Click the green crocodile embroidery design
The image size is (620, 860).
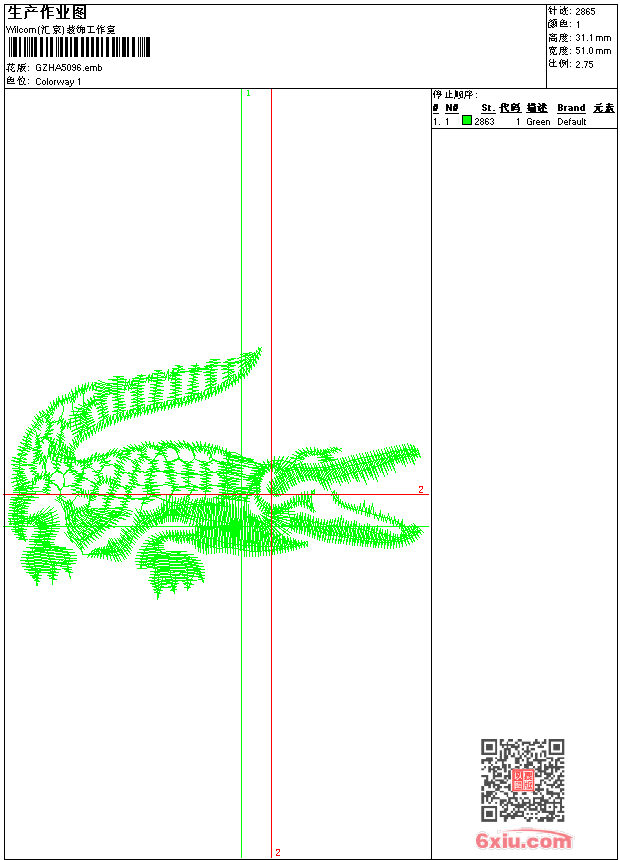click(217, 473)
